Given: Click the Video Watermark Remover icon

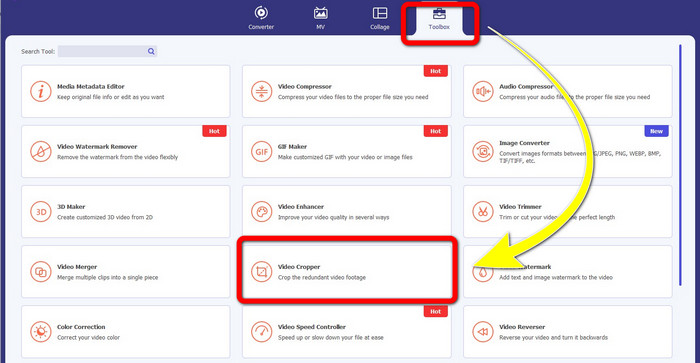Looking at the screenshot, I should pos(41,151).
